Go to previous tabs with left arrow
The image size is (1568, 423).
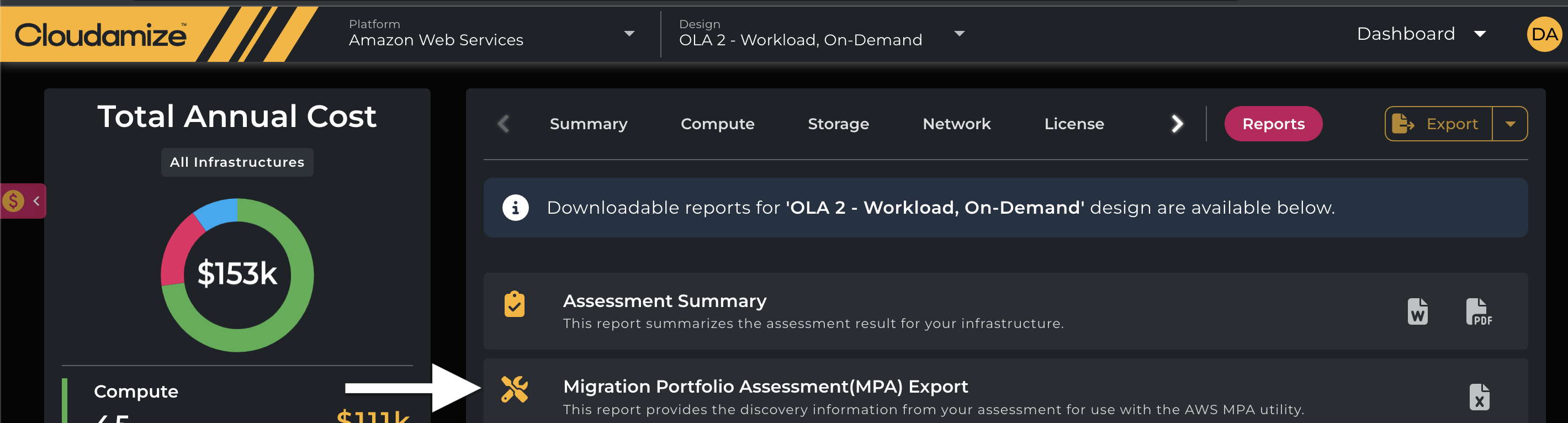point(504,124)
